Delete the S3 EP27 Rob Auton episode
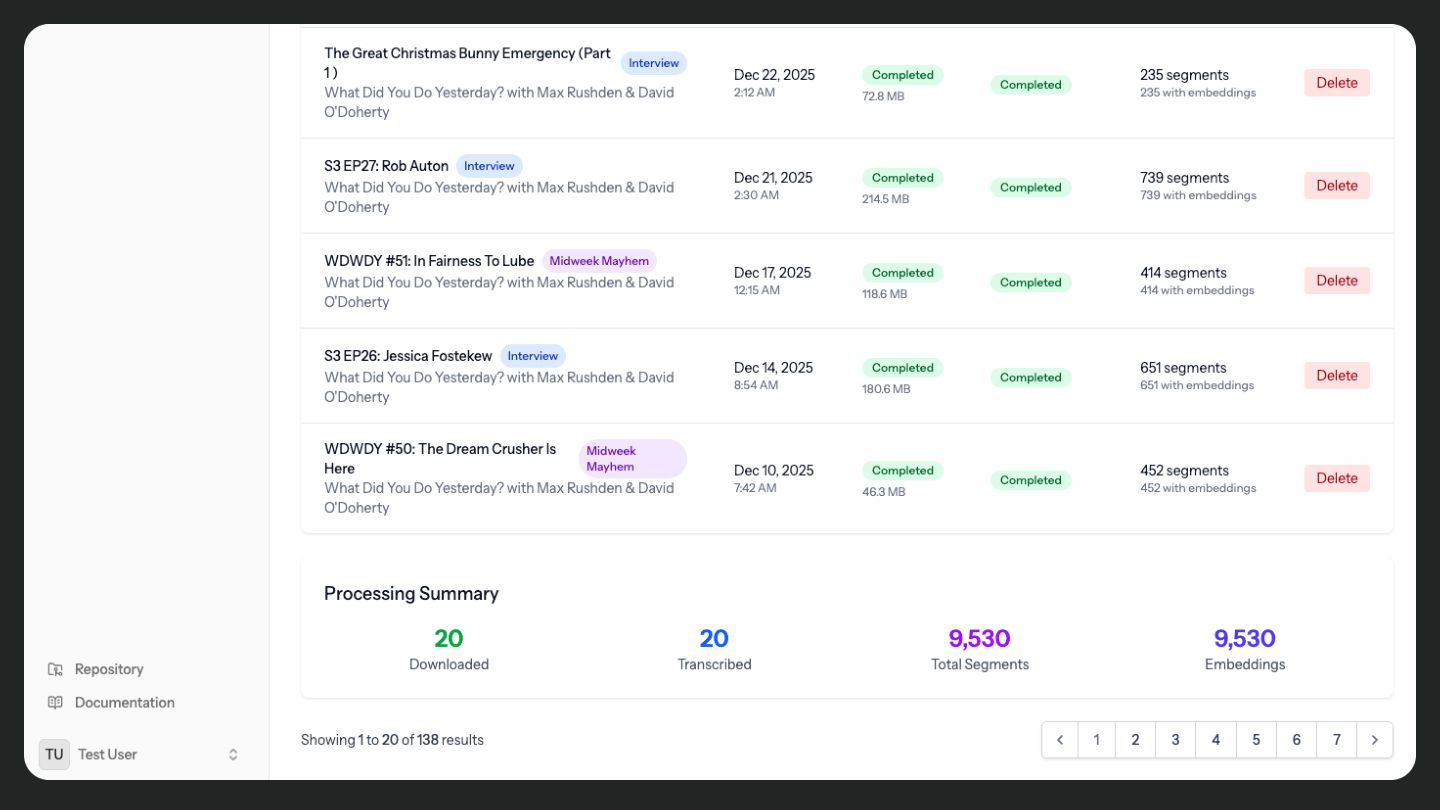The width and height of the screenshot is (1440, 810). [1336, 186]
